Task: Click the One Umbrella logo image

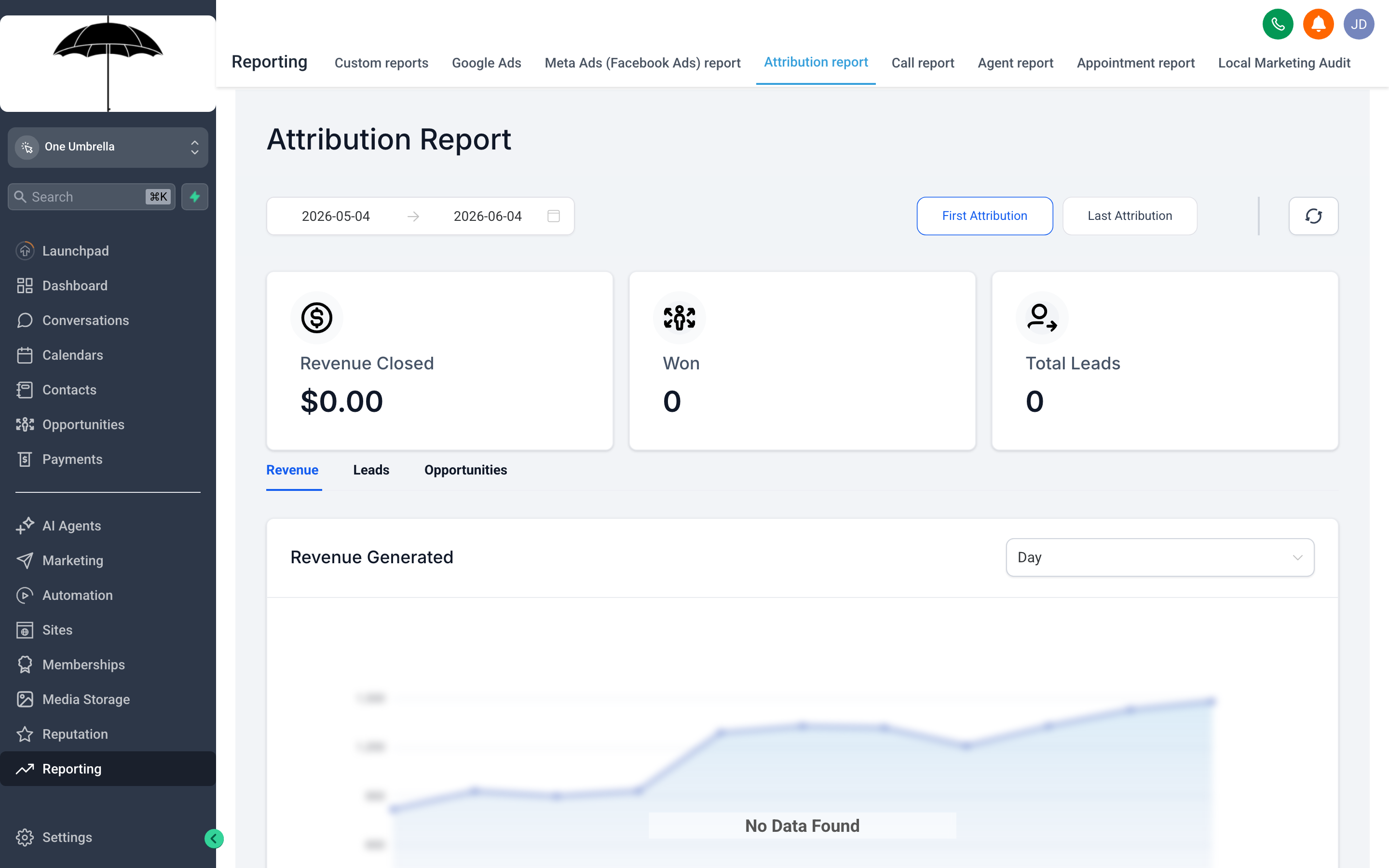Action: 108,63
